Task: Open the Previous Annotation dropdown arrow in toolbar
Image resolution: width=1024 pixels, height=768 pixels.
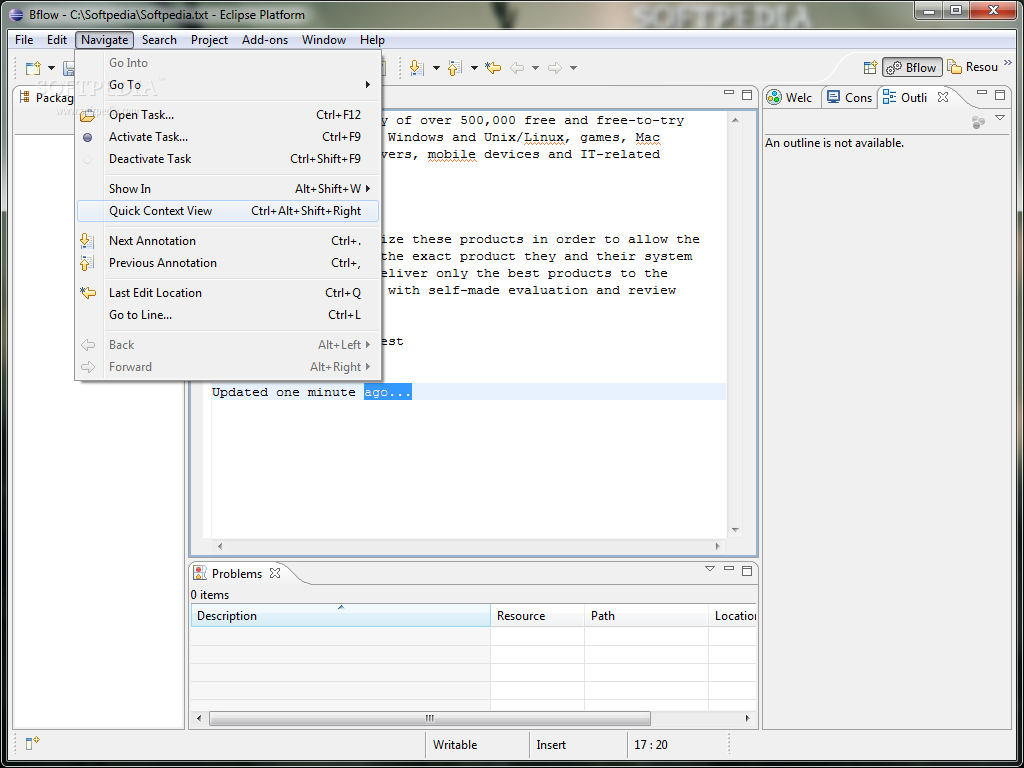Action: pos(474,68)
